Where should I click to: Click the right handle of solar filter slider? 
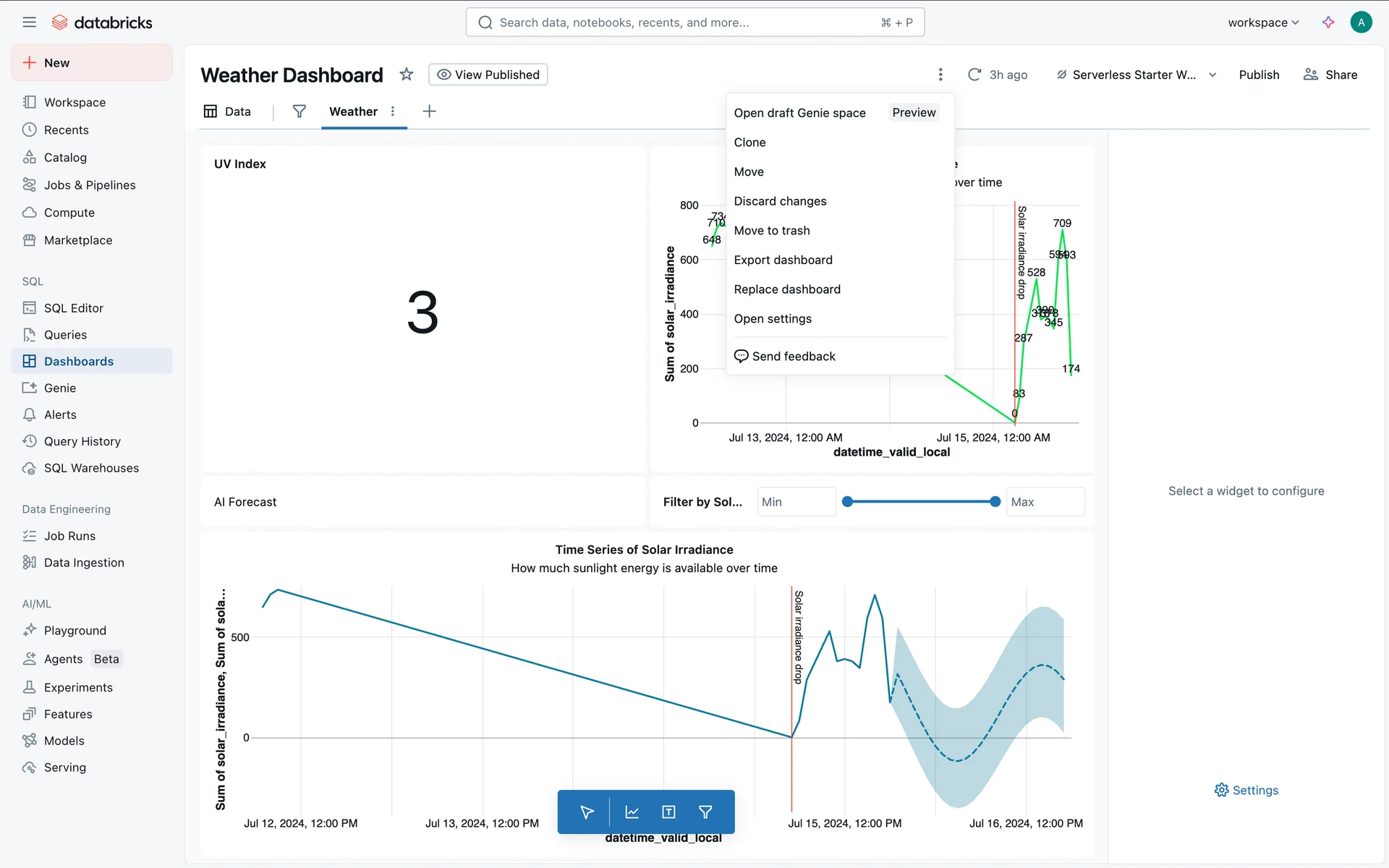995,501
